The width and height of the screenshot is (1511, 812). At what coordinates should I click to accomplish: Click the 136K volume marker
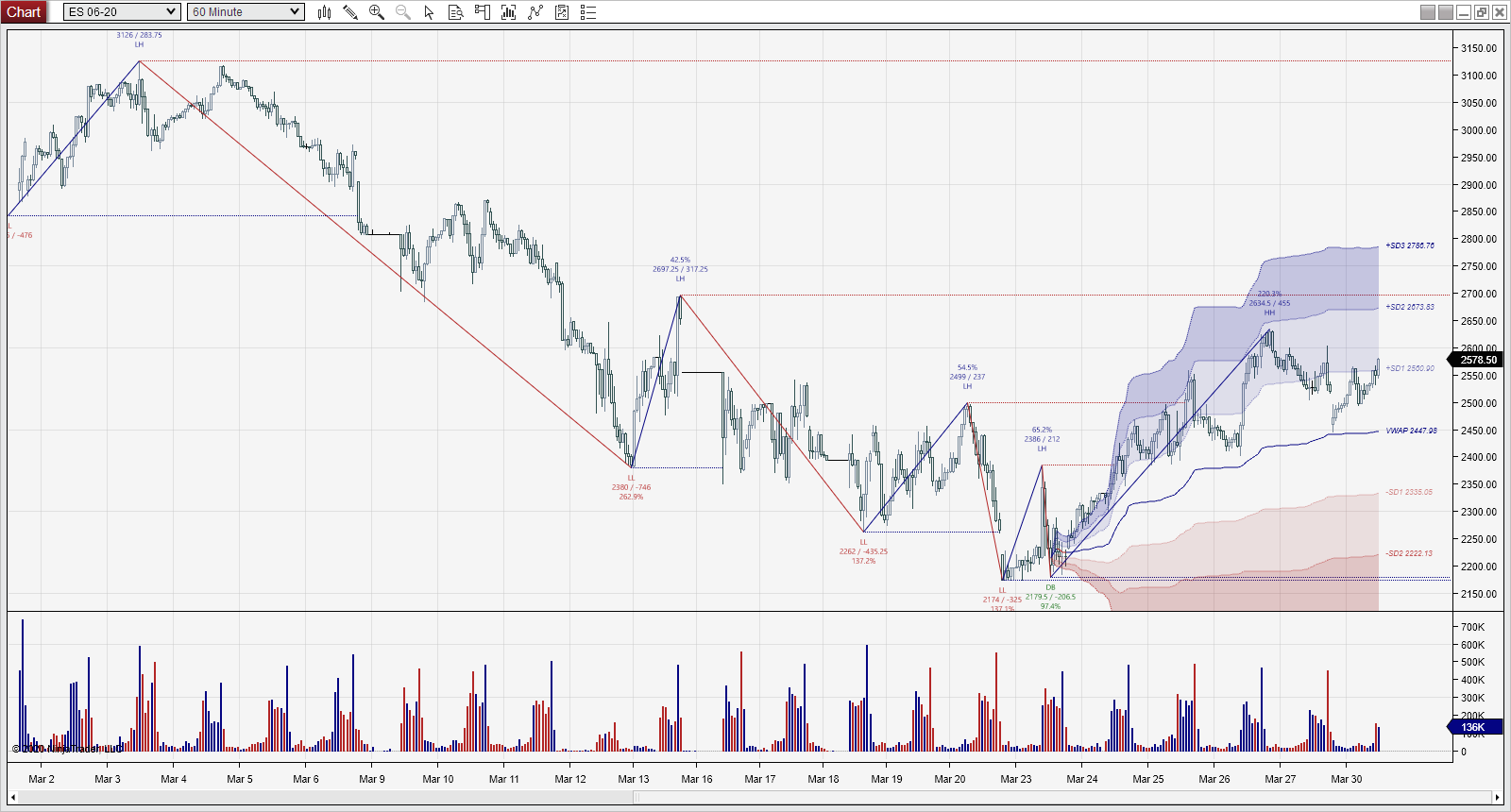tap(1474, 727)
